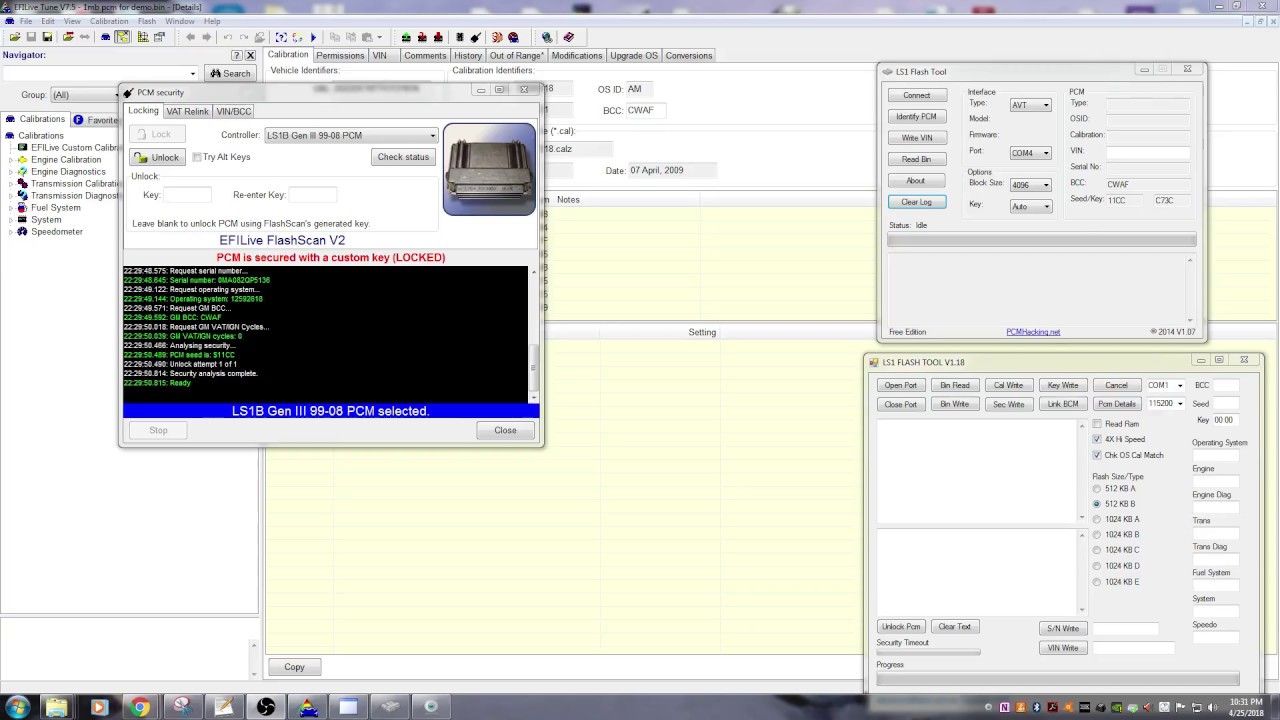Enable the Read Ram checkbox
This screenshot has width=1280, height=720.
tap(1097, 424)
